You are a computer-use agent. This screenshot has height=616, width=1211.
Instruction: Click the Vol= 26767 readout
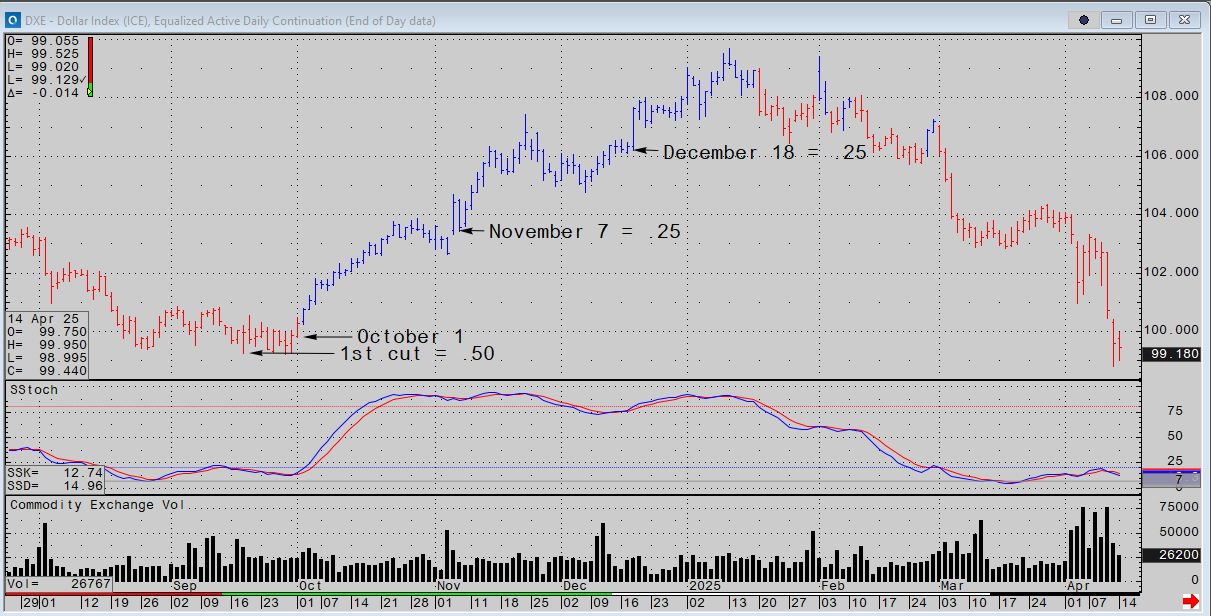point(59,582)
